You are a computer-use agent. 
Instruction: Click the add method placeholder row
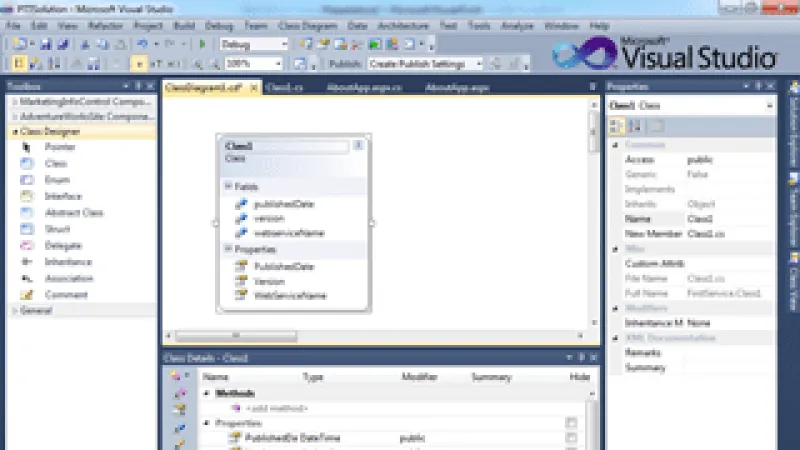[277, 408]
